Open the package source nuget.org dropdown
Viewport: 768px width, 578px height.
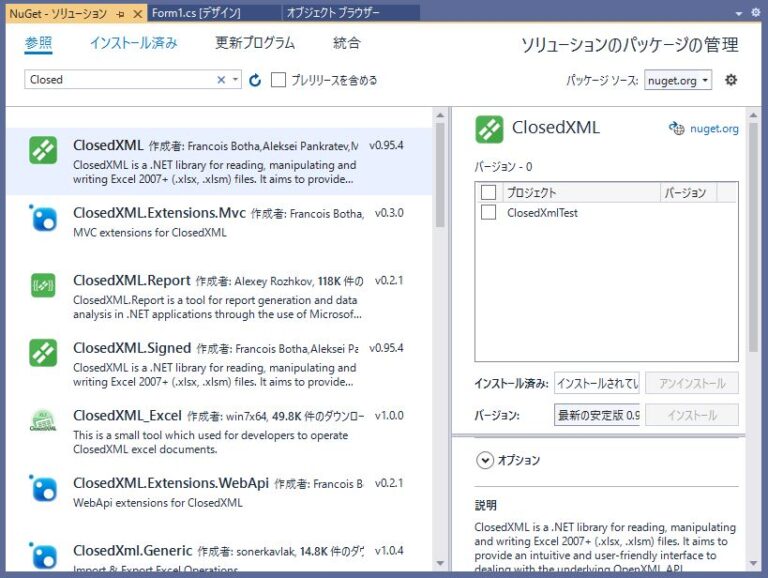(x=677, y=80)
